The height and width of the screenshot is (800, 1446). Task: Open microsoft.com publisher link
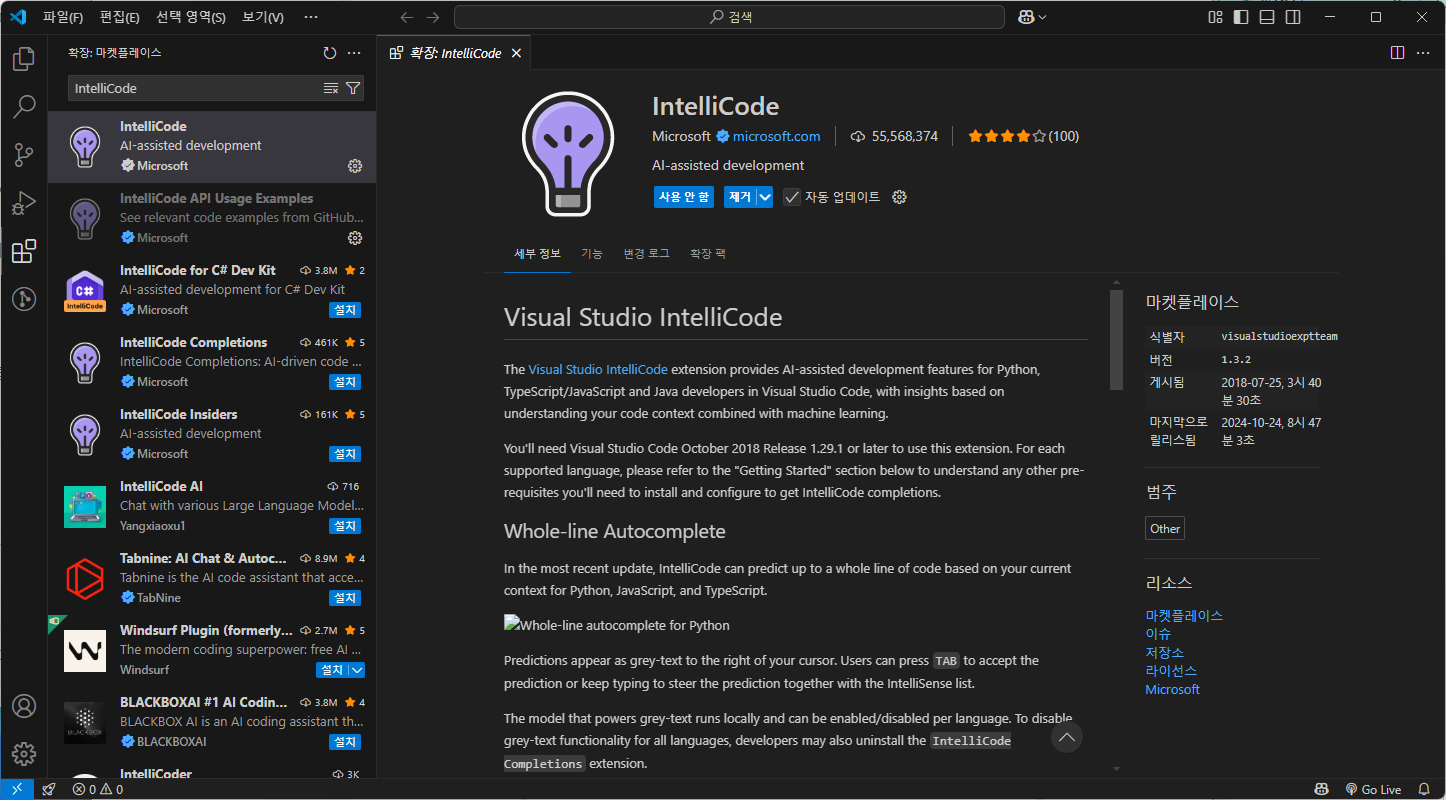tap(776, 136)
